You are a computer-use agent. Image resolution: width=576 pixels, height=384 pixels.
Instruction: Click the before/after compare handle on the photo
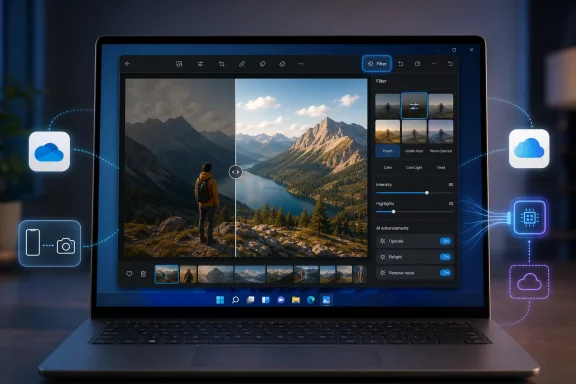point(235,172)
